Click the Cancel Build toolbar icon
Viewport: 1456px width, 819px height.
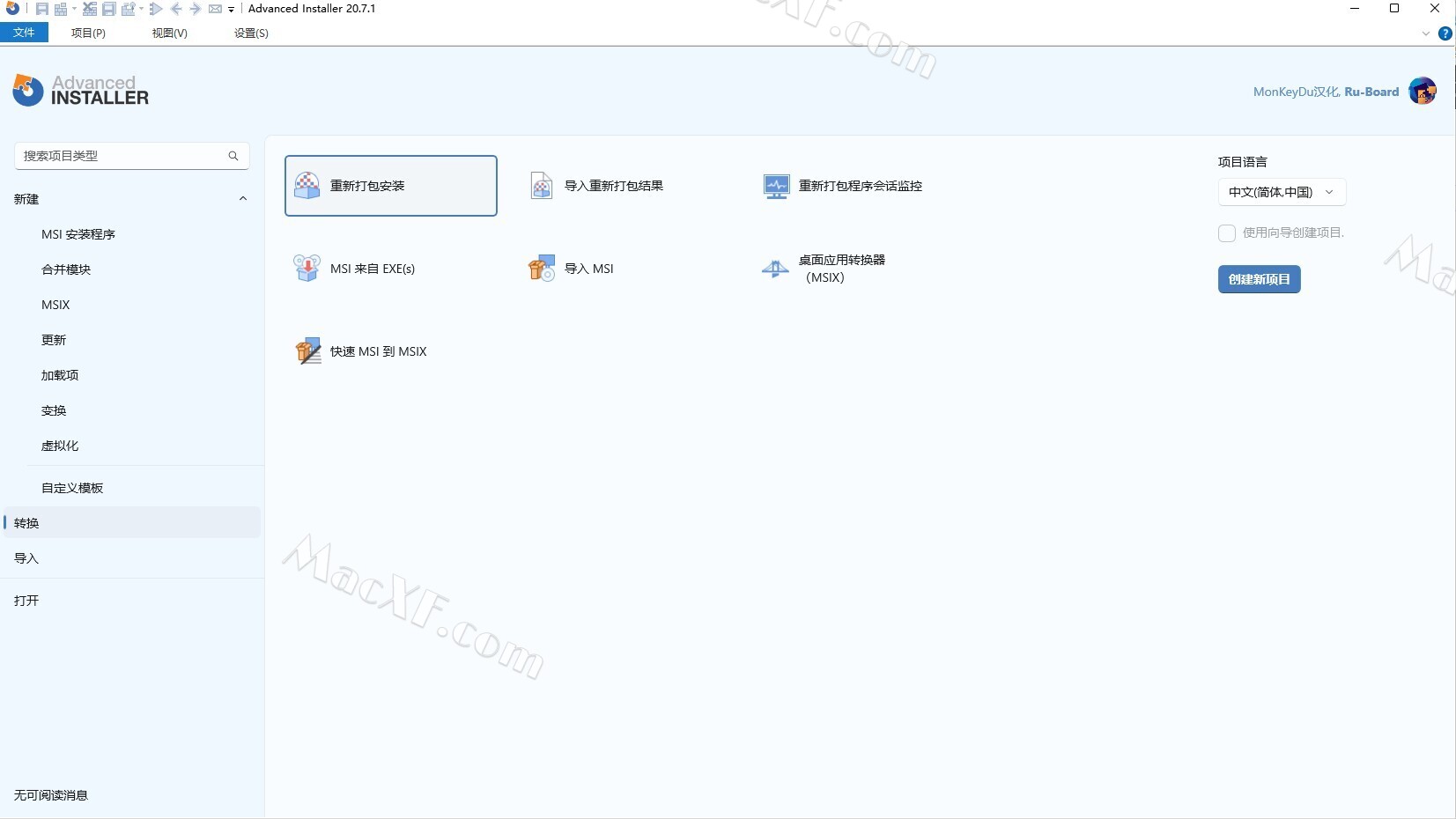click(x=90, y=9)
